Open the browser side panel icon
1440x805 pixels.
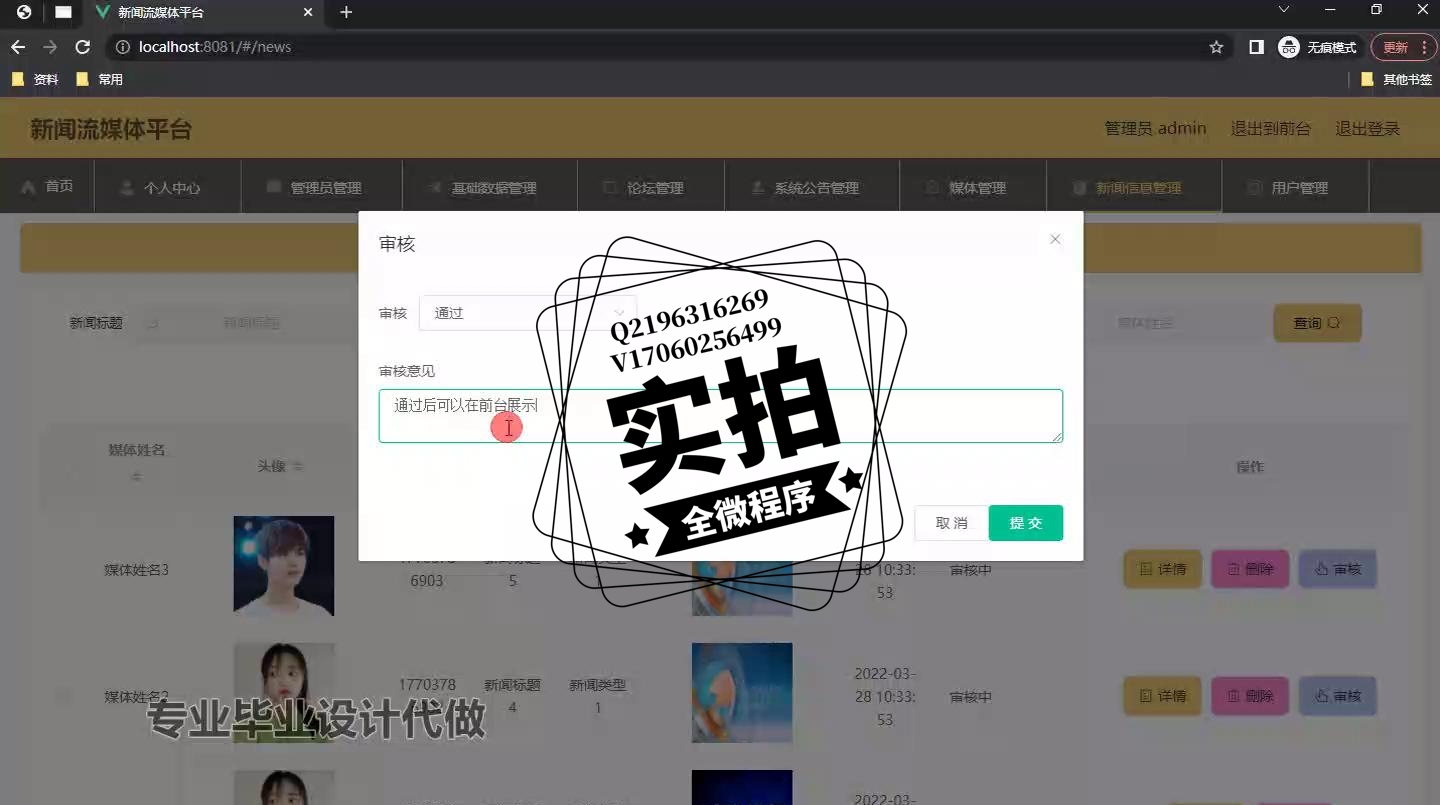[x=1257, y=47]
